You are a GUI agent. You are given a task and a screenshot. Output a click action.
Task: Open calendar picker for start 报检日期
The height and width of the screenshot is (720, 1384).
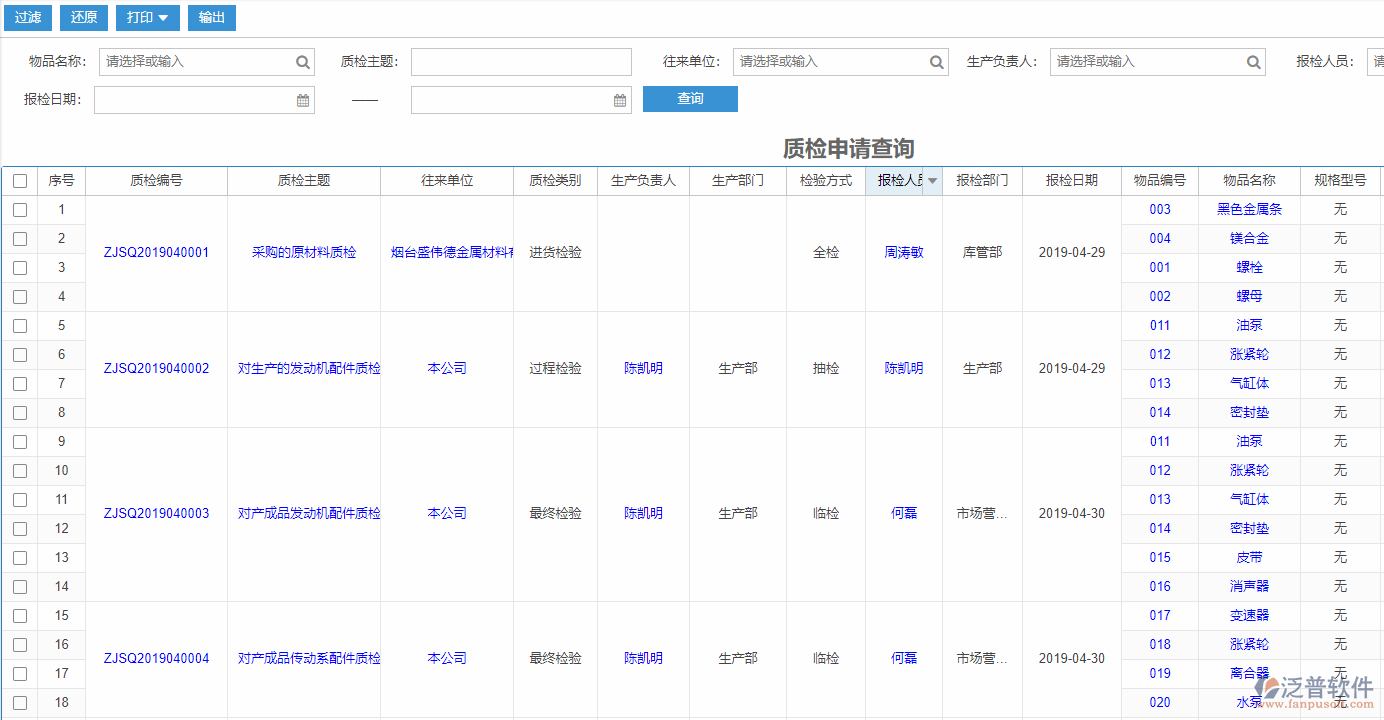[x=303, y=99]
